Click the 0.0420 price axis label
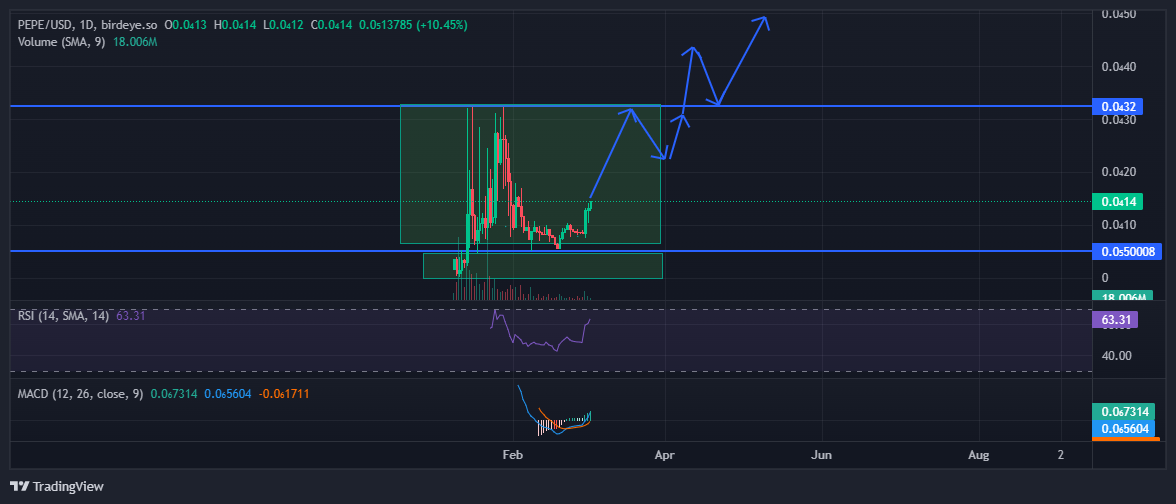This screenshot has height=504, width=1176. pyautogui.click(x=1118, y=172)
